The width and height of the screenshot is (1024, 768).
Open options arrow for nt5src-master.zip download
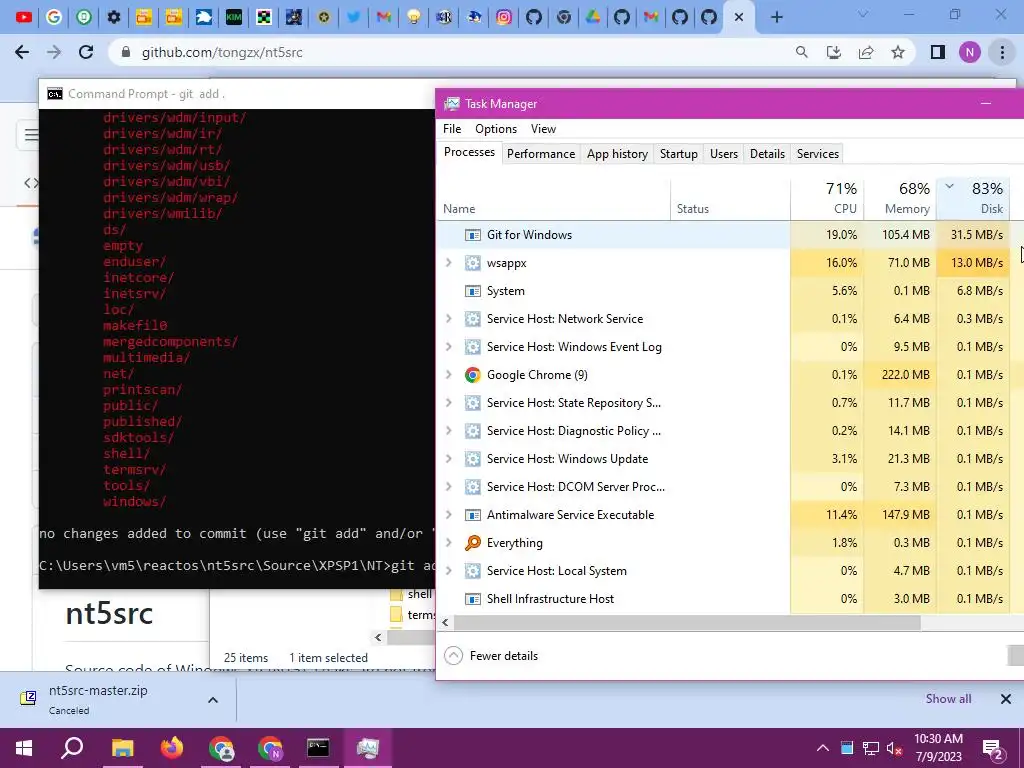point(213,700)
